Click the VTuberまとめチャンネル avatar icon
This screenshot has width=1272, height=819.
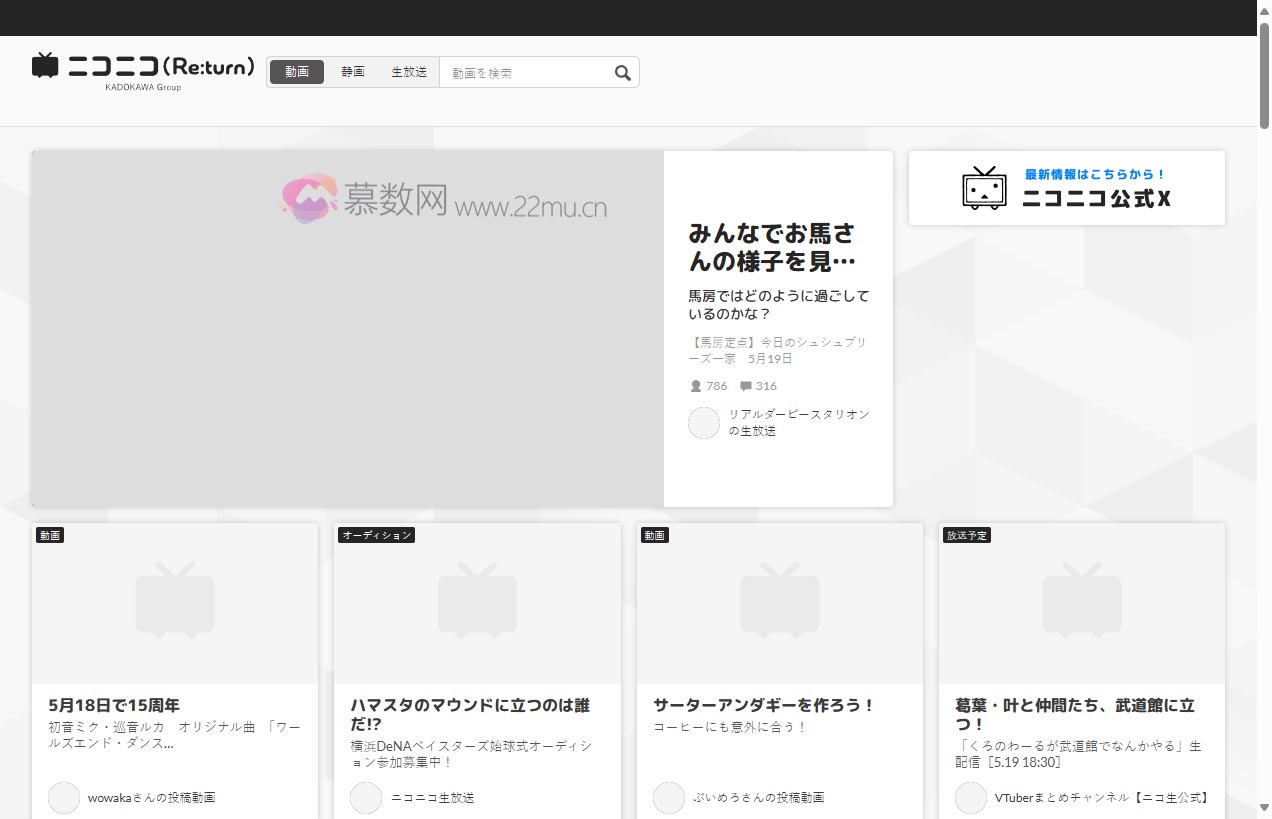pyautogui.click(x=970, y=797)
